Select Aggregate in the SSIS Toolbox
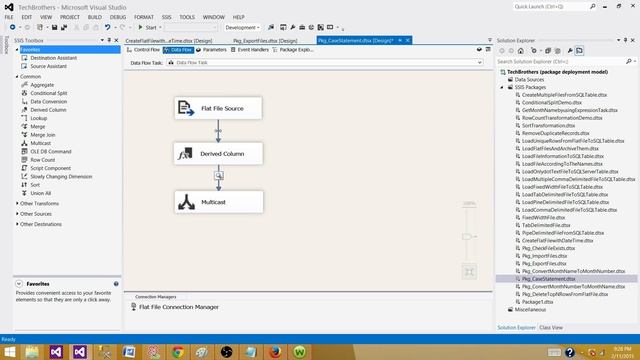Viewport: 640px width, 360px height. coord(42,85)
